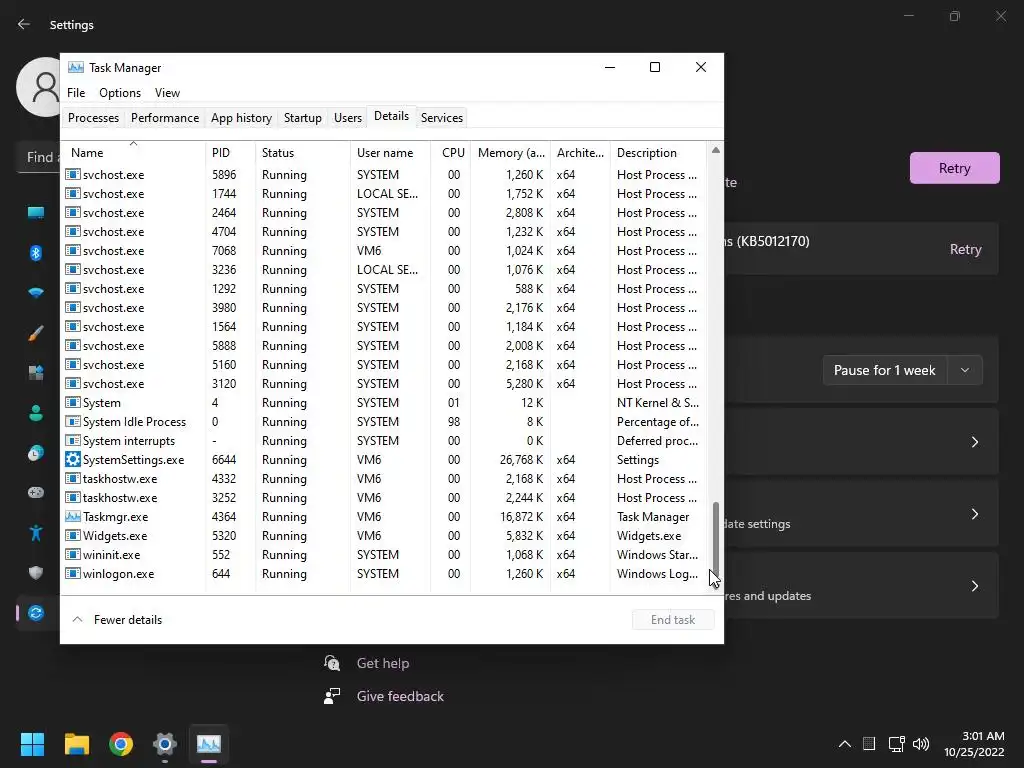Screen dimensions: 1024x768
Task: Select the taskhostw.exe row with PID 4332
Action: point(384,479)
